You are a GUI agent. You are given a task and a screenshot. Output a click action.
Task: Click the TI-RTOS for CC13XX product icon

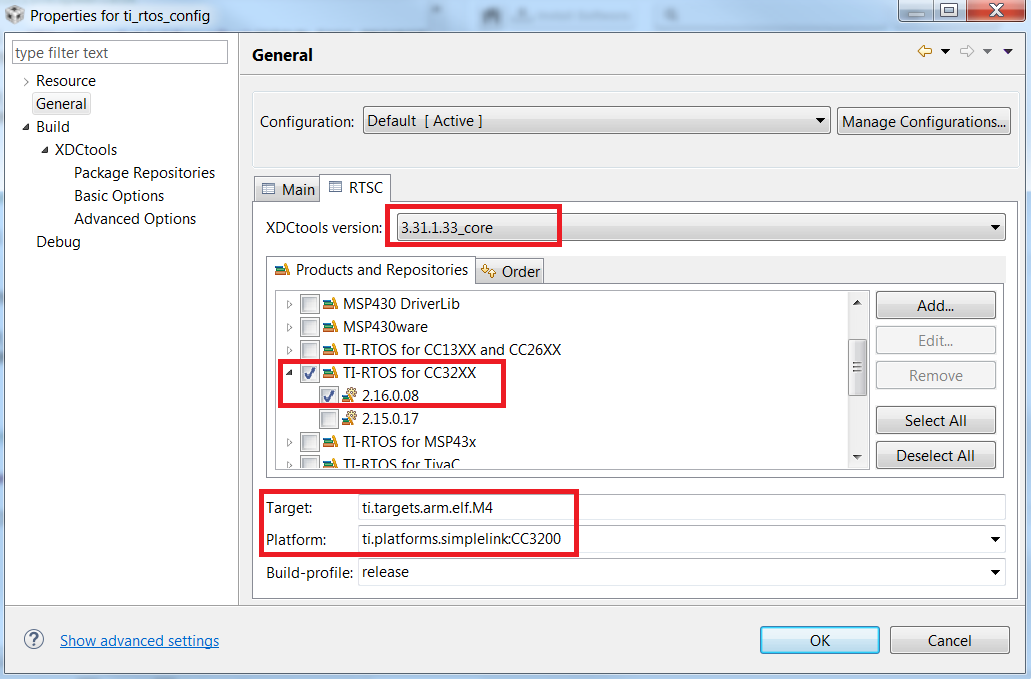(331, 350)
